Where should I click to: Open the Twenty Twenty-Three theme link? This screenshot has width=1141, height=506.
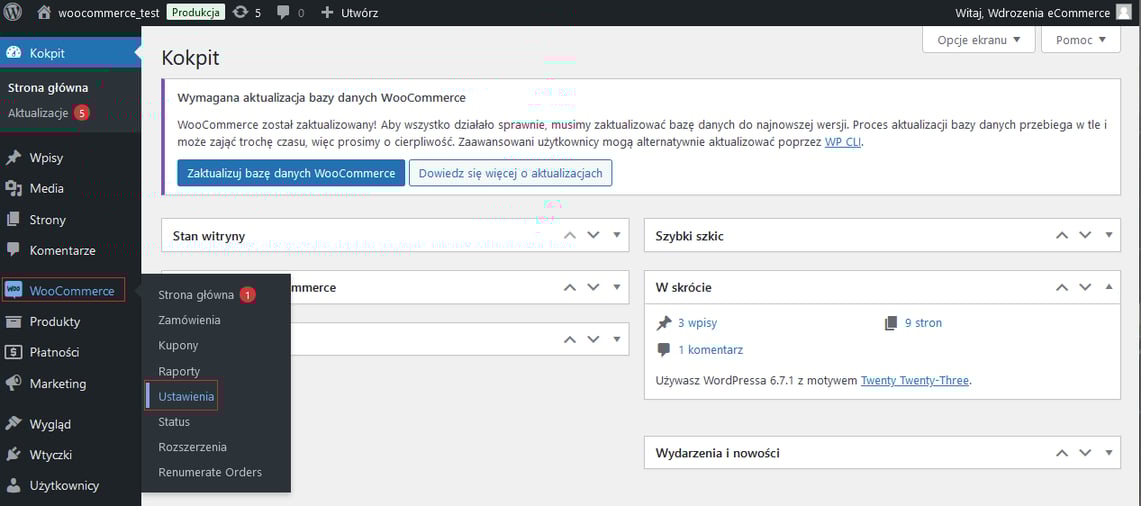(915, 380)
